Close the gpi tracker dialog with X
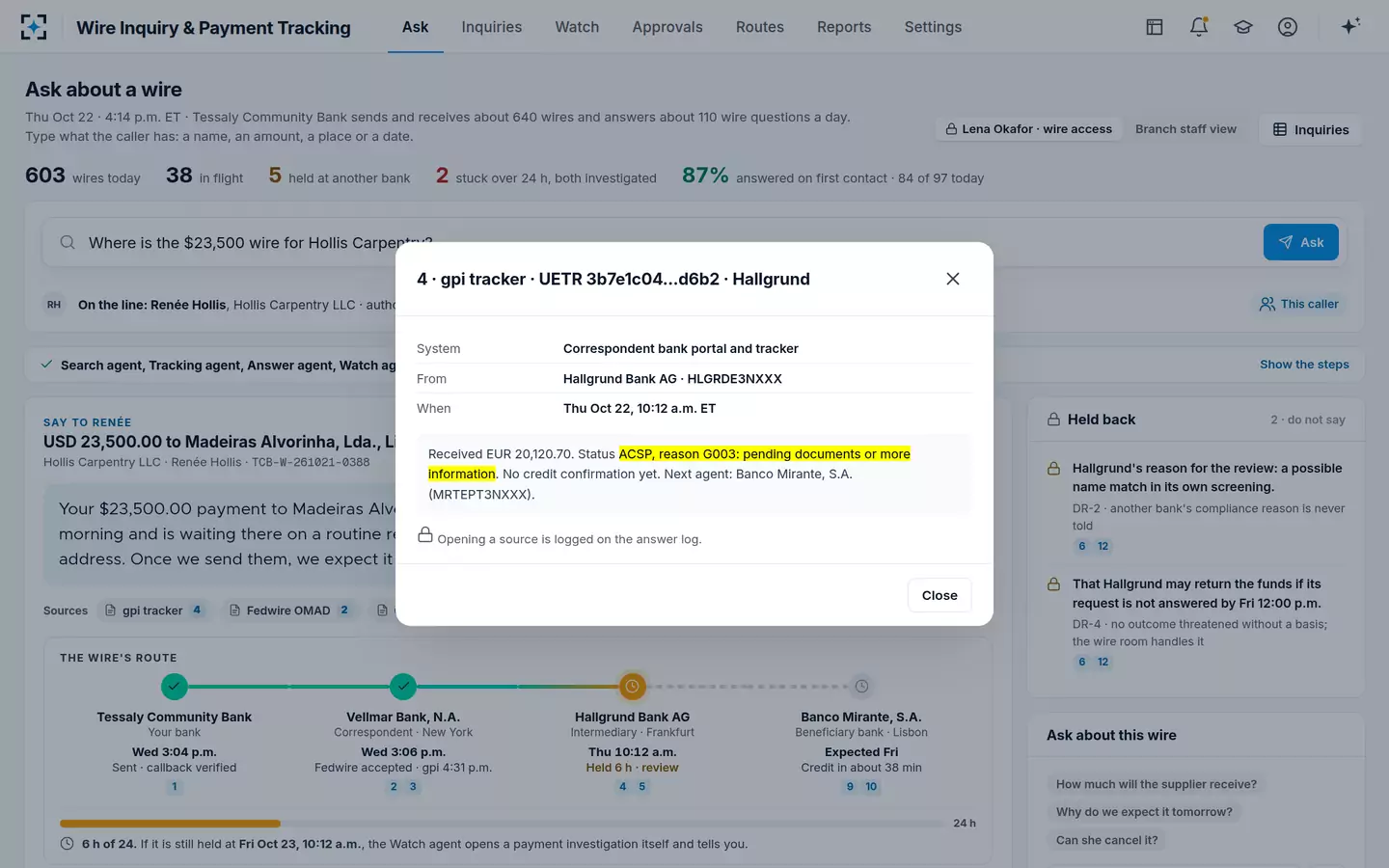The height and width of the screenshot is (868, 1389). click(952, 279)
